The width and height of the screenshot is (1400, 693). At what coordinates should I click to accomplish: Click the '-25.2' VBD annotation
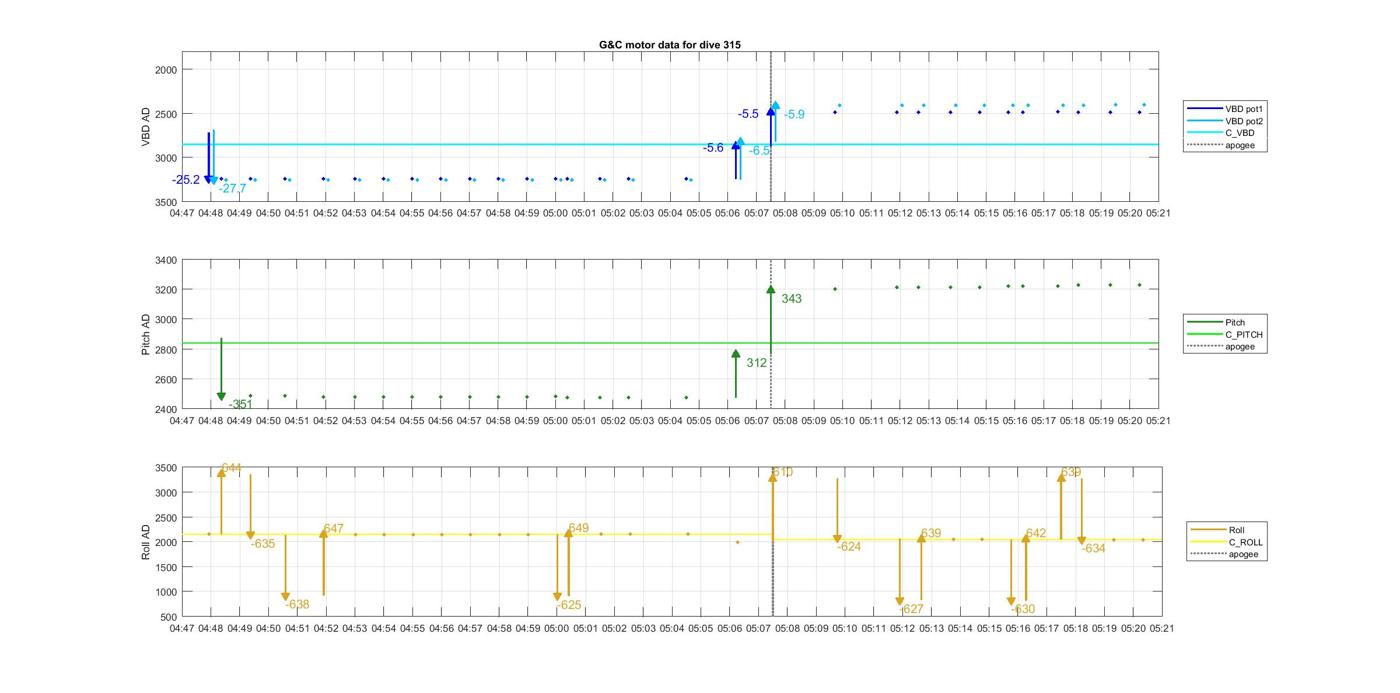(186, 180)
